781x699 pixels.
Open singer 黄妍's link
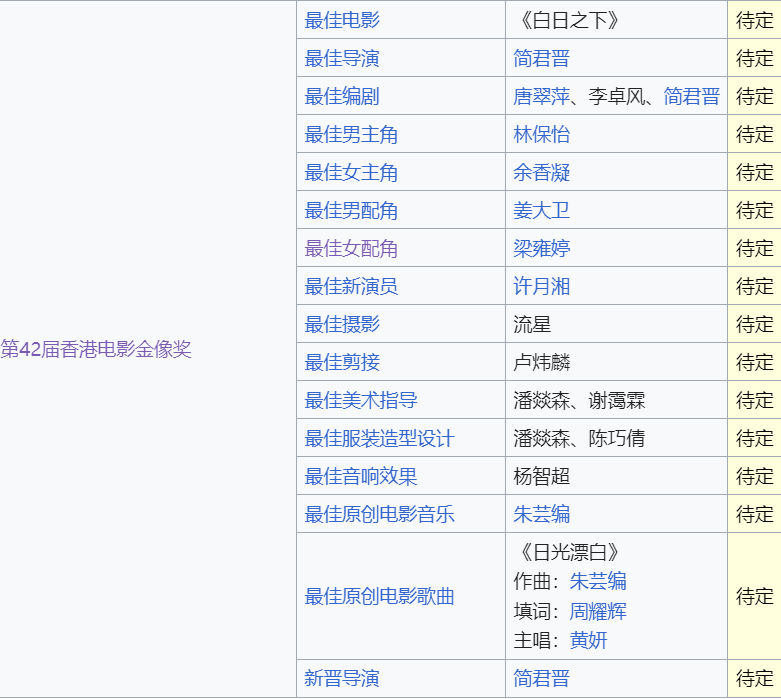[588, 640]
